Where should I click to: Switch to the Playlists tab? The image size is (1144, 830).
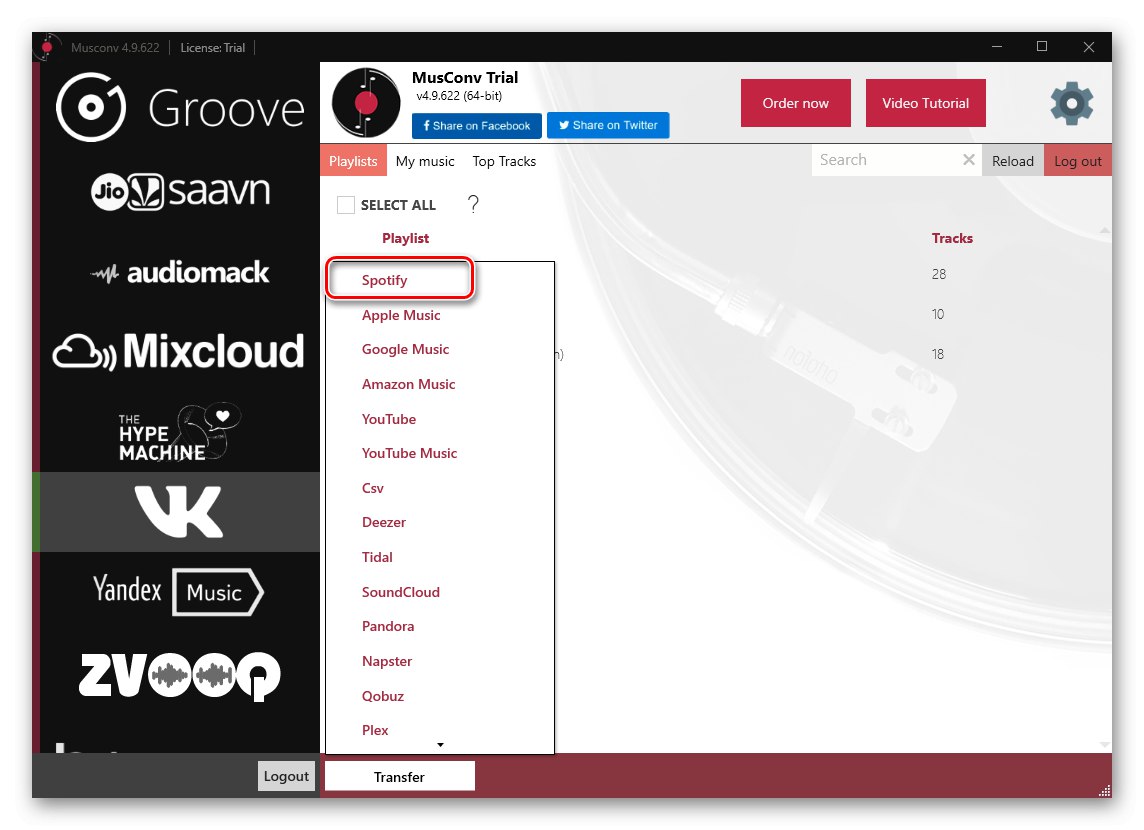coord(353,160)
